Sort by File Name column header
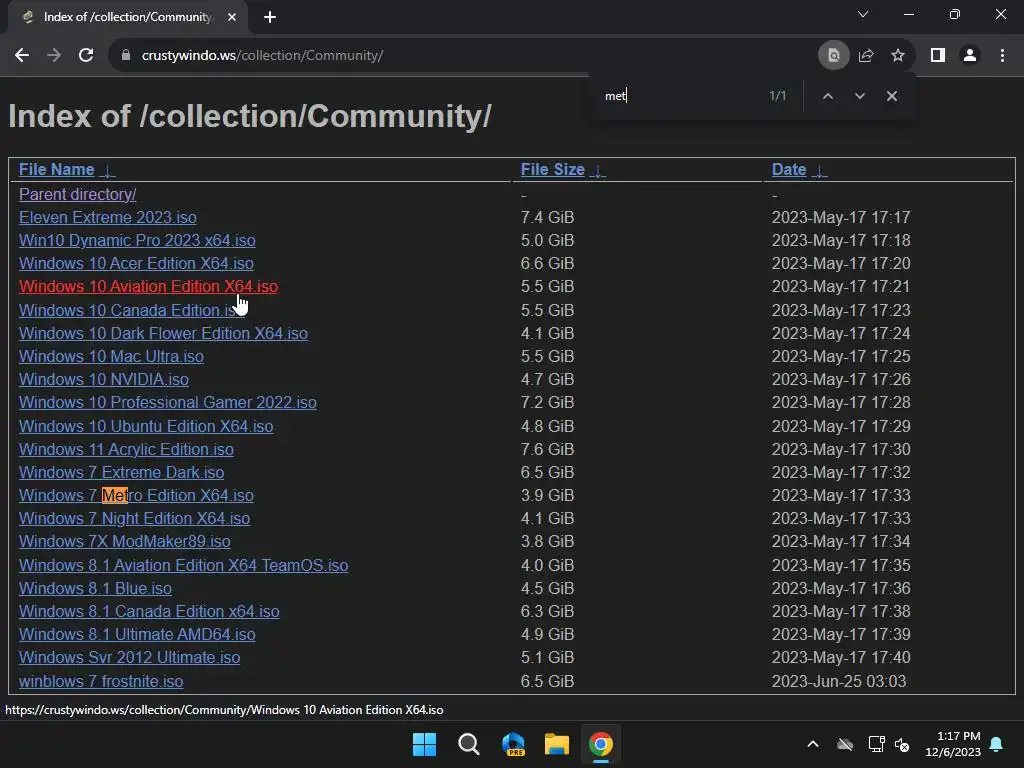This screenshot has width=1024, height=768. pos(56,170)
